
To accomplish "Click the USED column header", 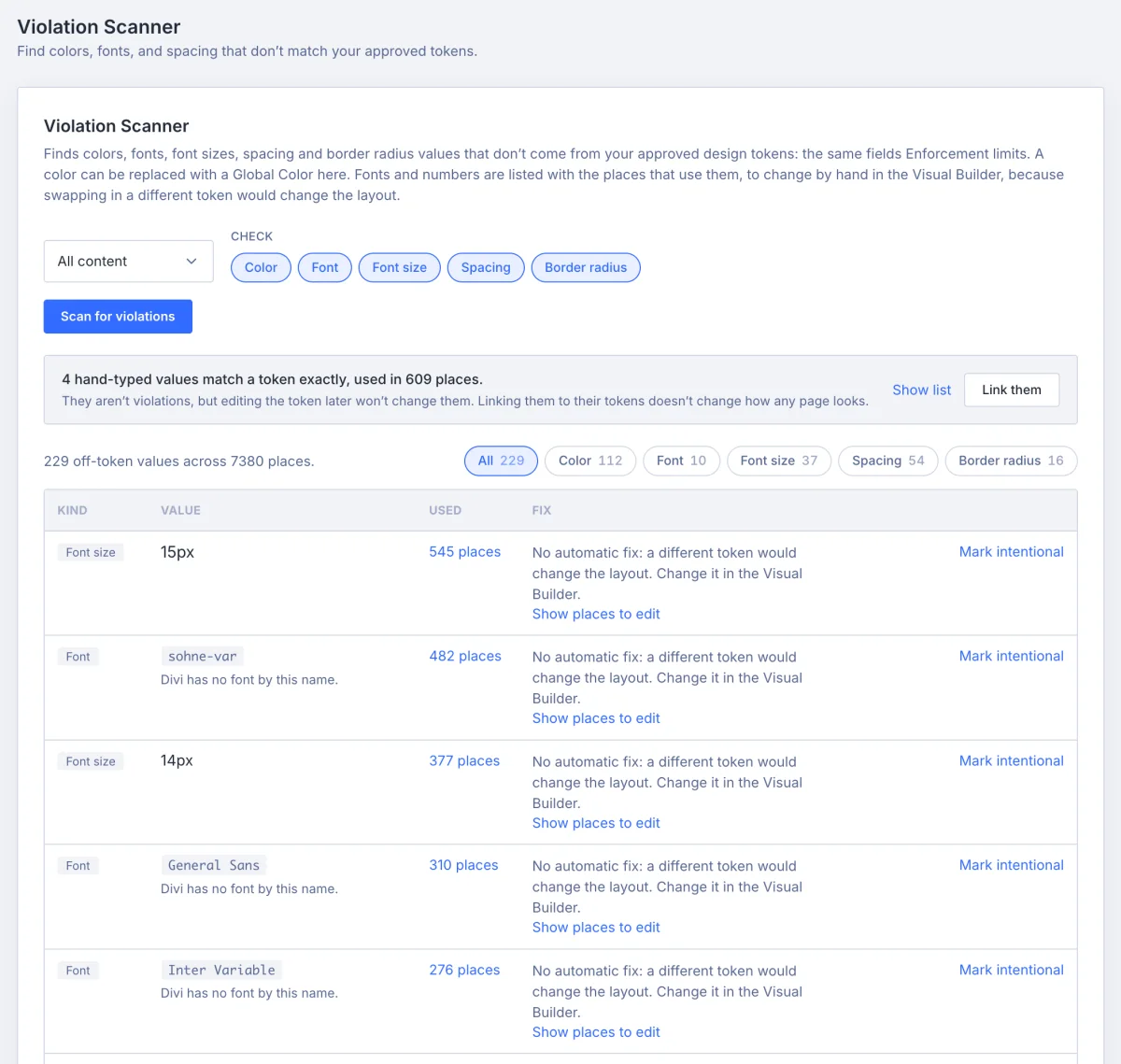I will tap(445, 511).
